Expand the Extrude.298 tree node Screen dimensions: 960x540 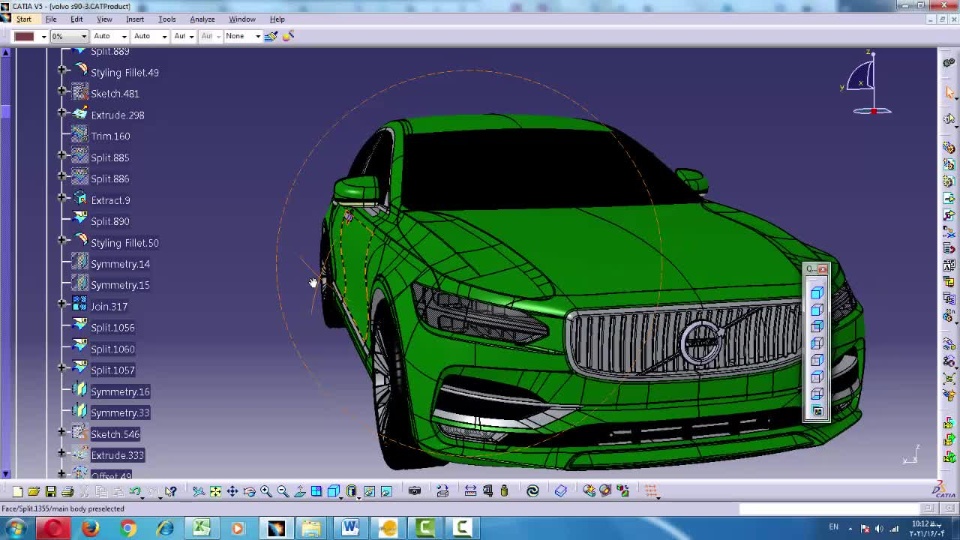62,113
